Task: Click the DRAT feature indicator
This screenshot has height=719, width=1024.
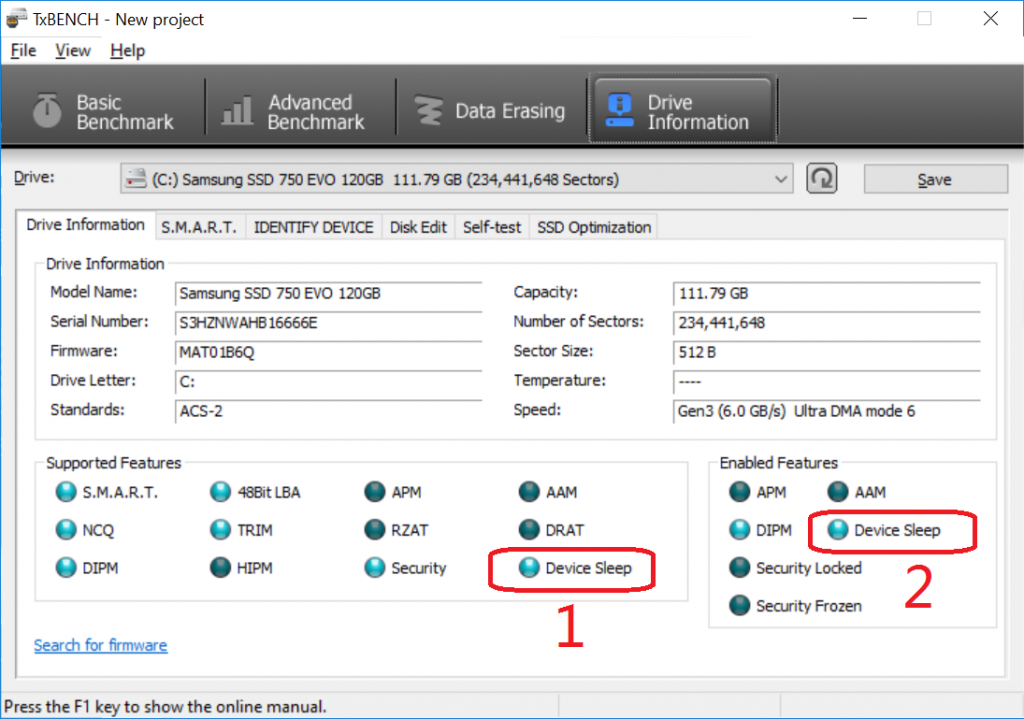Action: [x=529, y=530]
